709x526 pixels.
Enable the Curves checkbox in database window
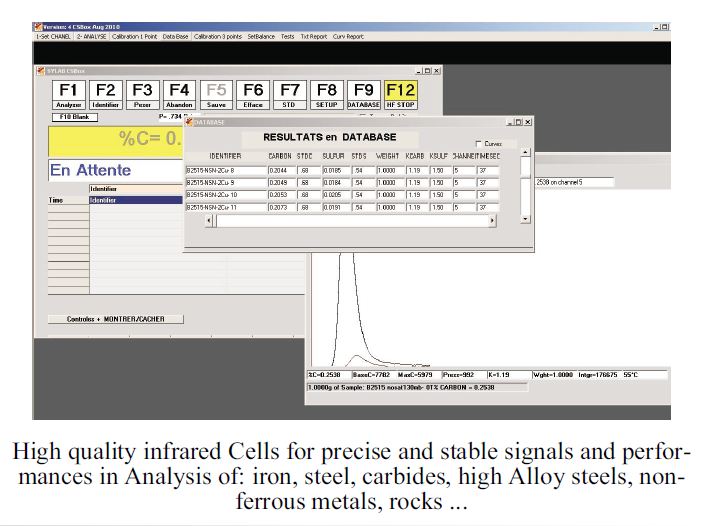[478, 143]
